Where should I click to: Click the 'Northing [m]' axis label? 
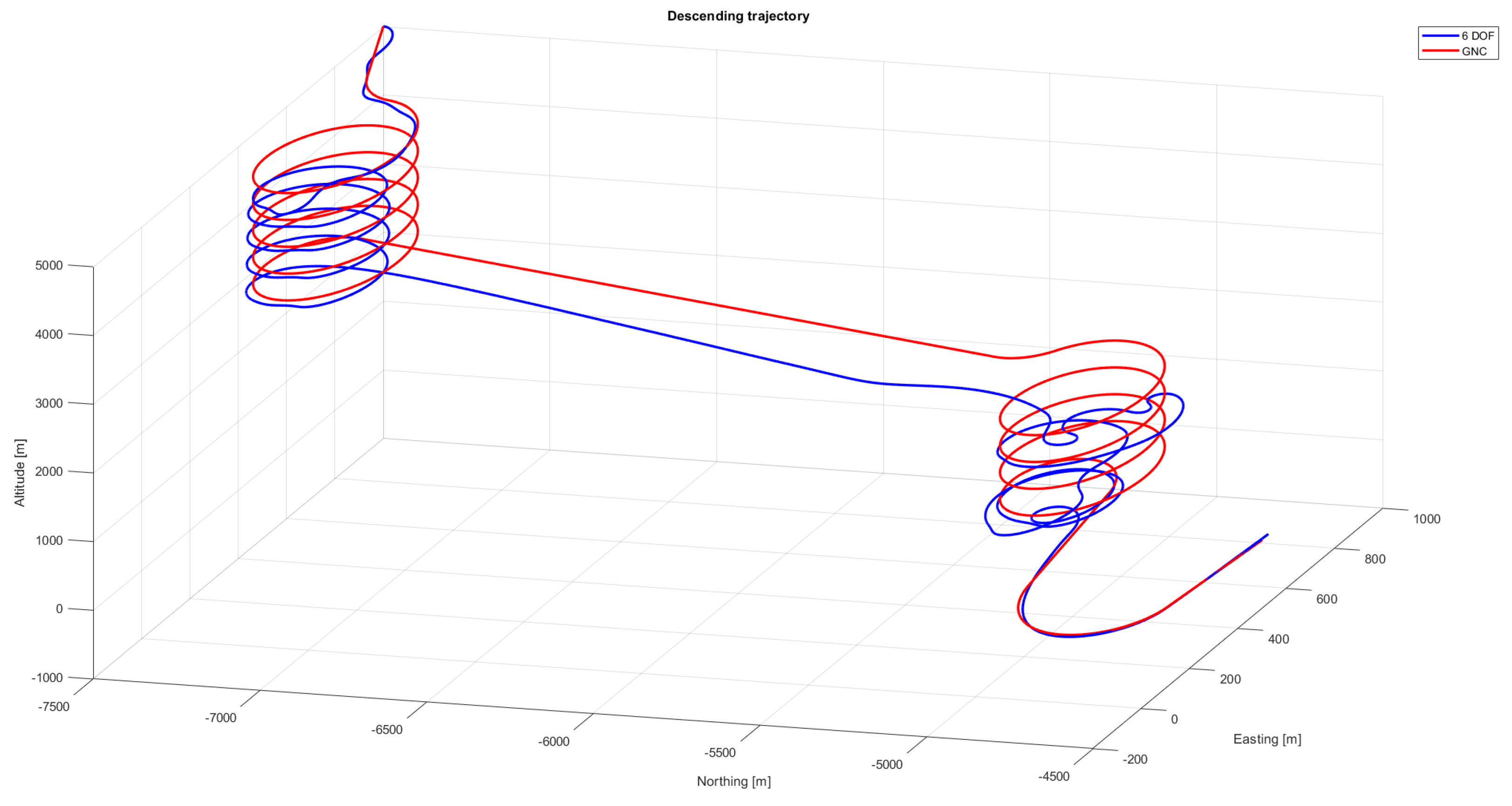click(x=733, y=781)
